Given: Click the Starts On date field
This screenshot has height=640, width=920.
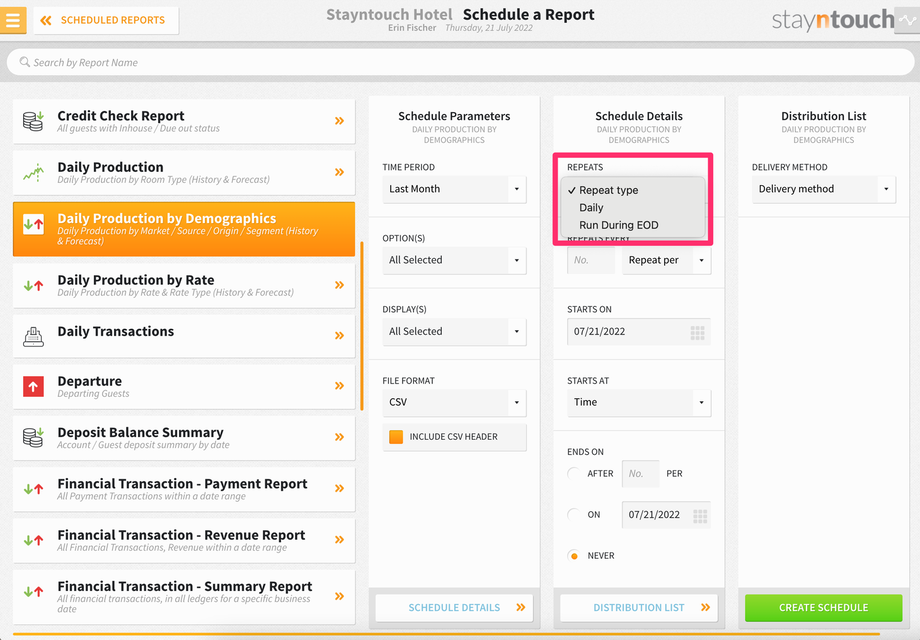Looking at the screenshot, I should coord(638,331).
